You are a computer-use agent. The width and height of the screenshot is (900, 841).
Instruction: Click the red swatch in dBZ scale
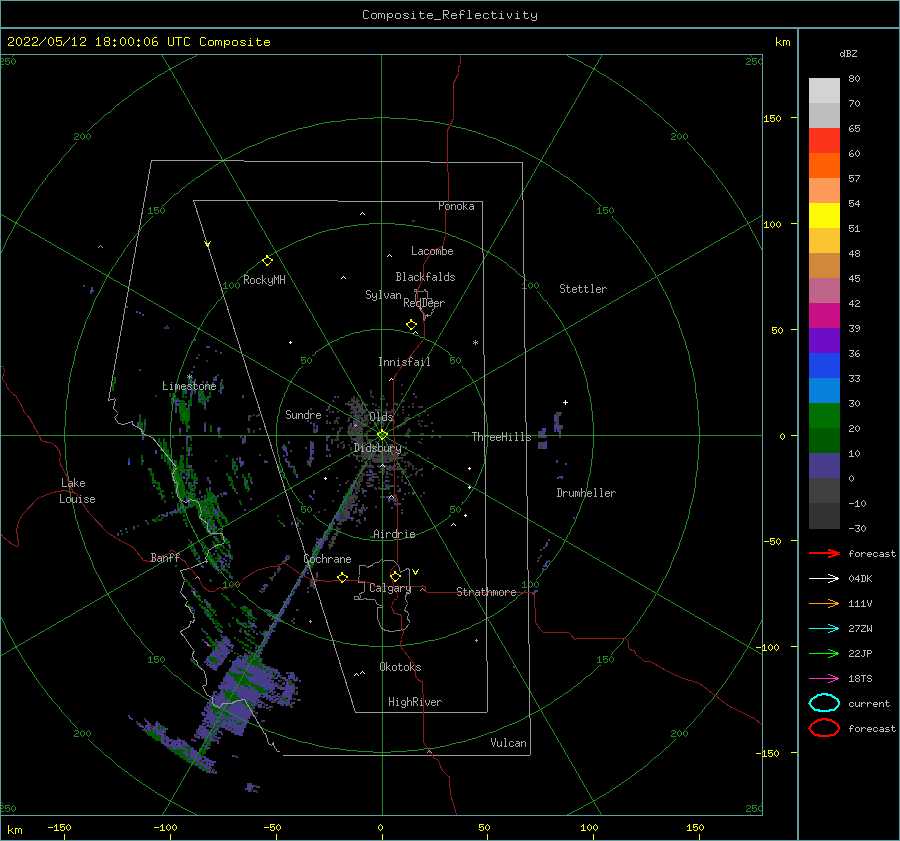pos(824,141)
